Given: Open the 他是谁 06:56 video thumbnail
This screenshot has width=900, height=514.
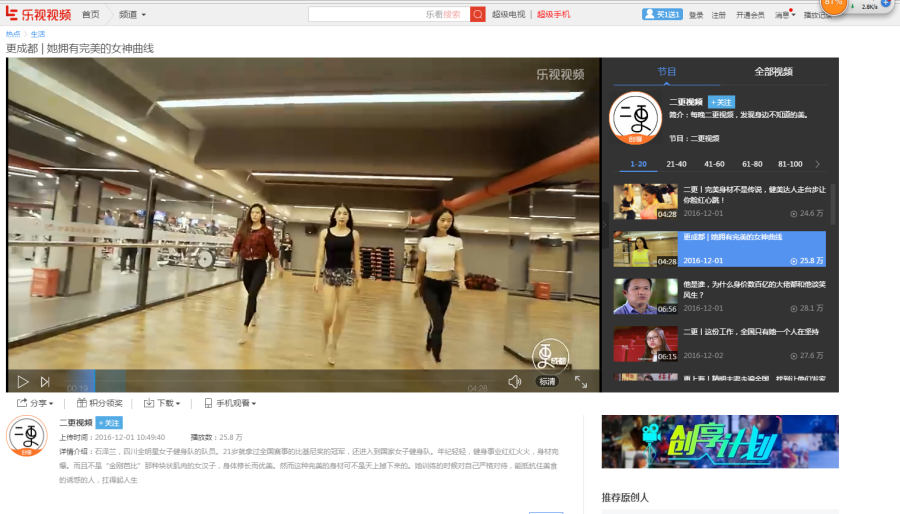Looking at the screenshot, I should tap(645, 297).
